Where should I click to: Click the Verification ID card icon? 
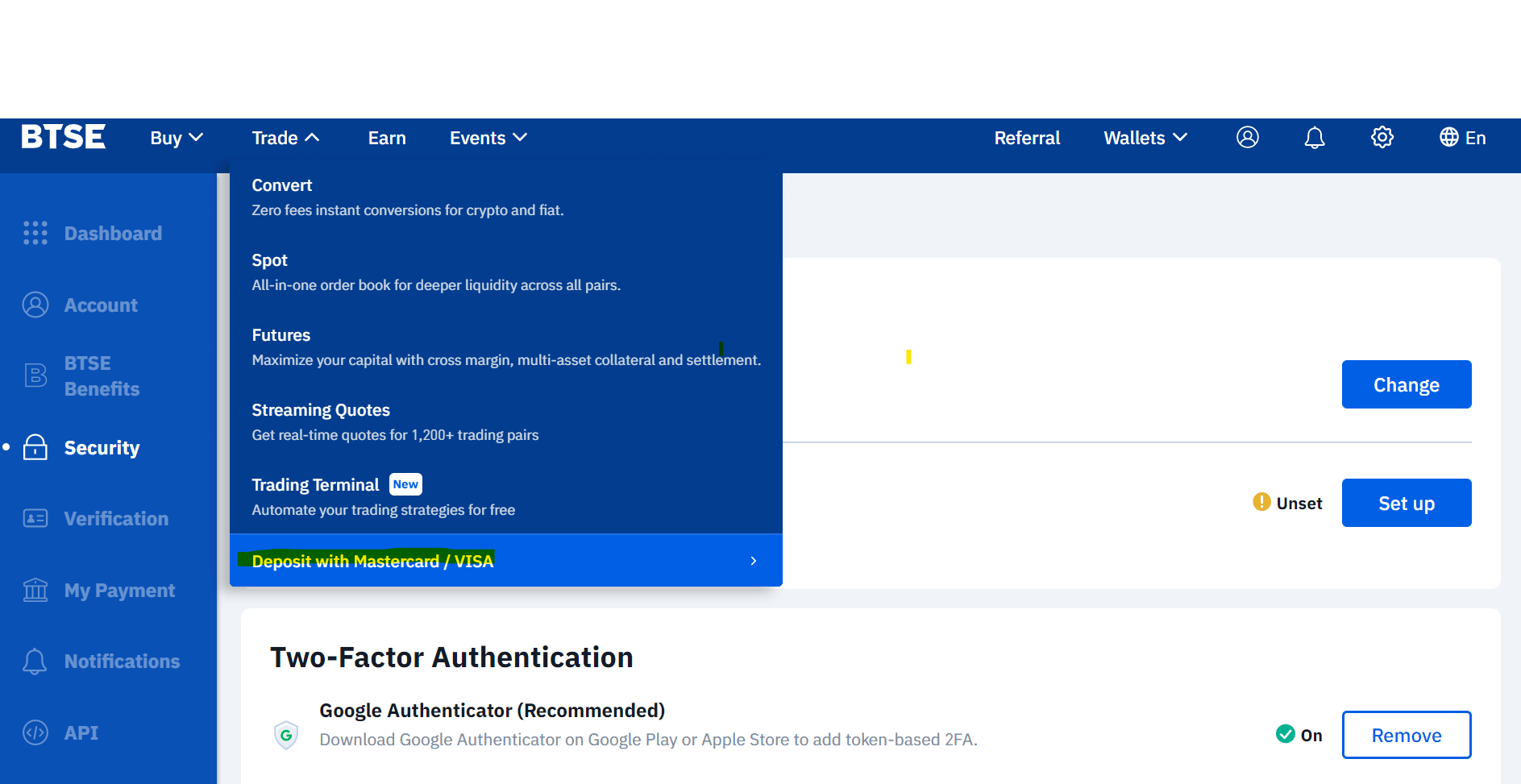pyautogui.click(x=35, y=518)
